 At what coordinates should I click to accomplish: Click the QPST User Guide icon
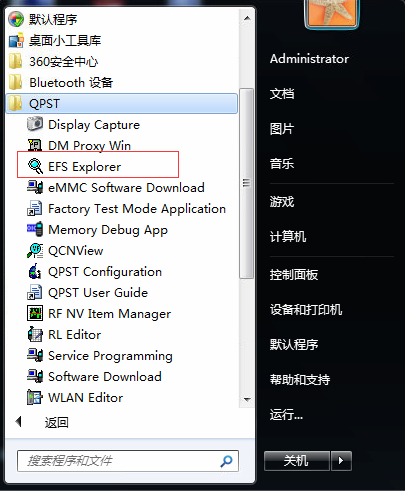pos(35,292)
